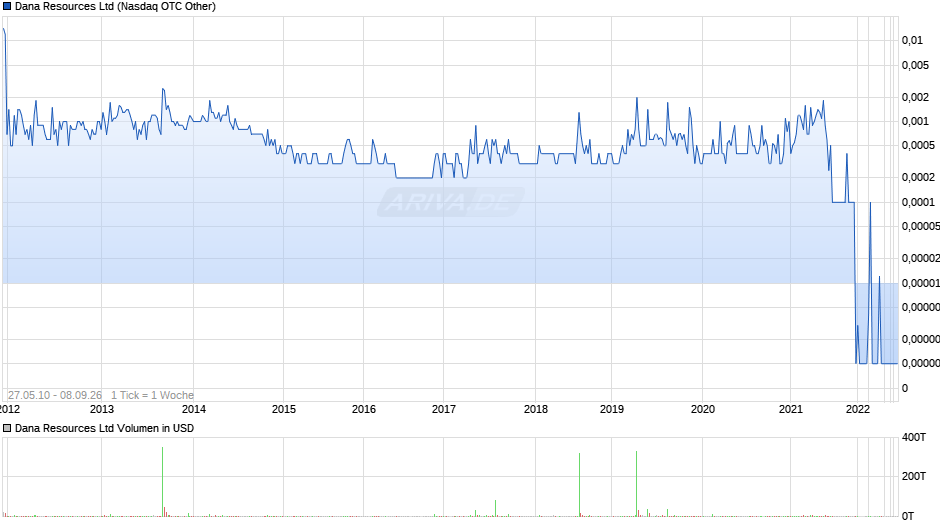Image resolution: width=940 pixels, height=526 pixels.
Task: Select the 'Dana Resources Ltd Volumen in USD' label
Action: [x=104, y=428]
